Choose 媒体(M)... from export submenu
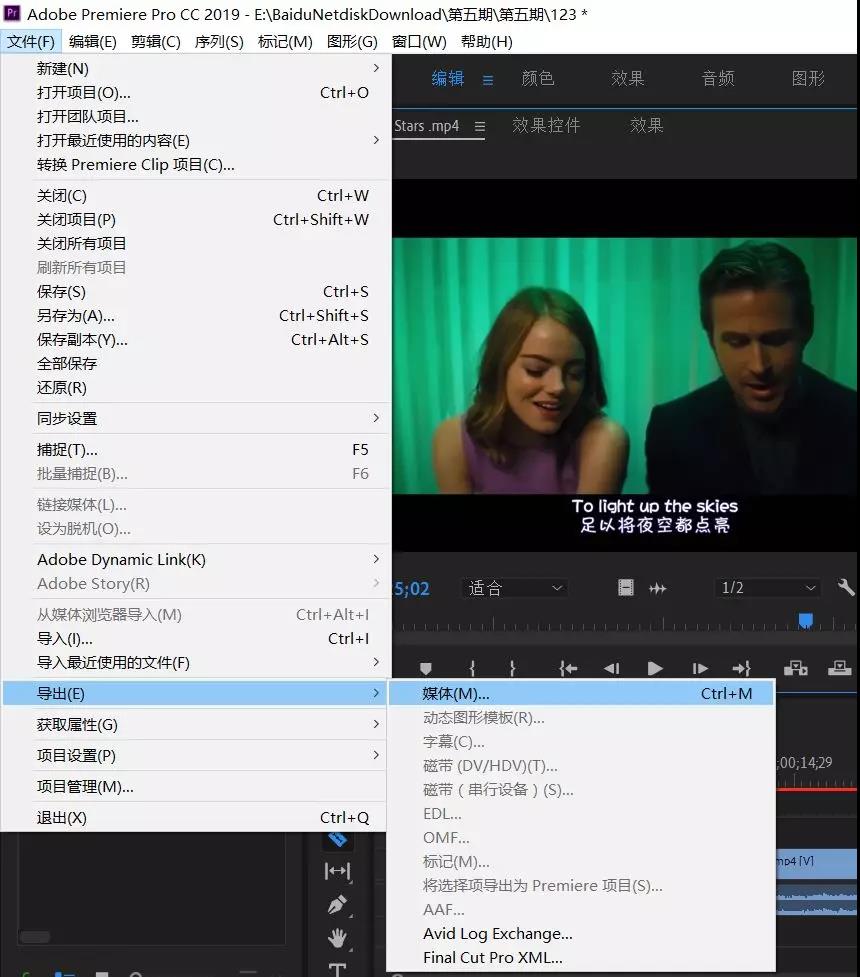This screenshot has width=860, height=977. [x=581, y=693]
